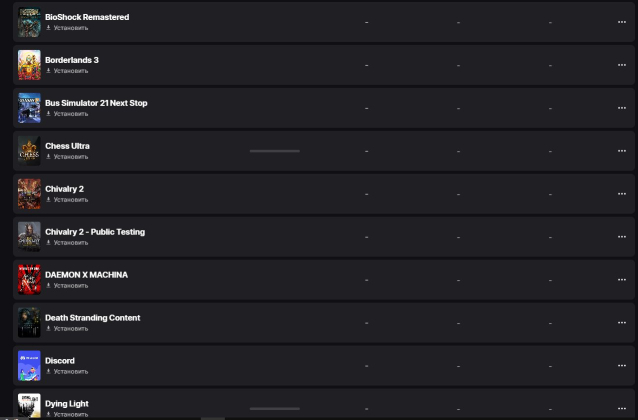Click the Borderlands 3 cover icon
Image resolution: width=638 pixels, height=420 pixels.
tap(29, 65)
